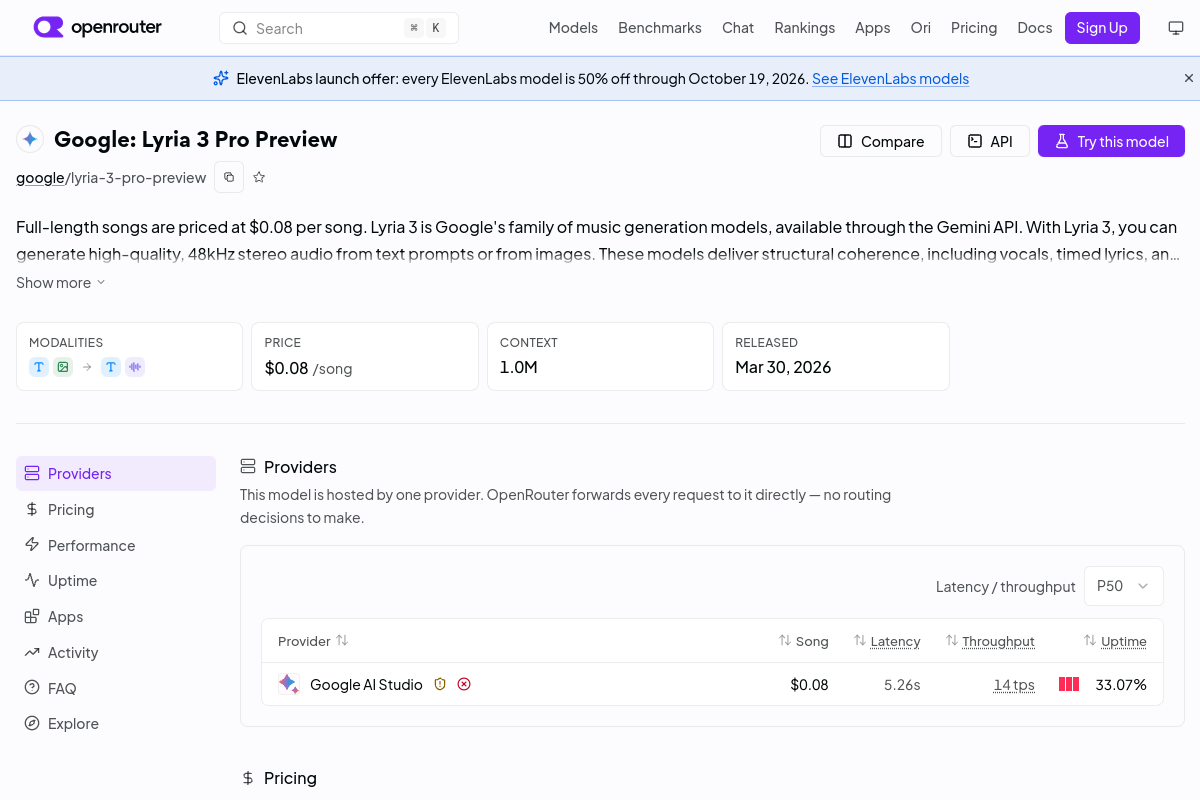Click the Compare button
The height and width of the screenshot is (800, 1200).
point(881,141)
